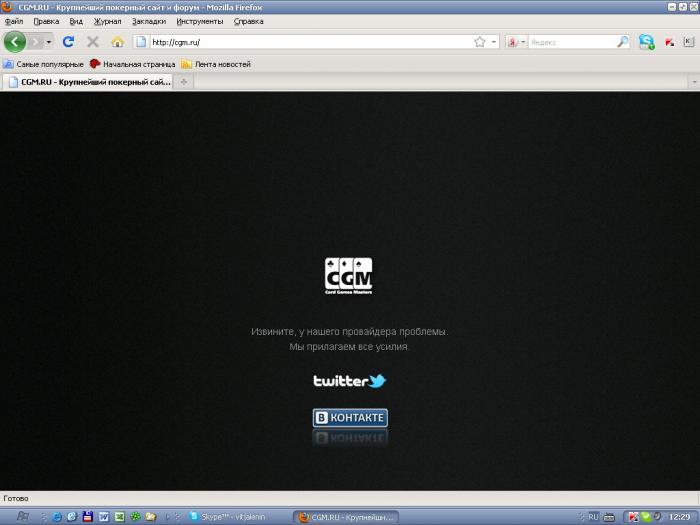700x525 pixels.
Task: Click the virtual keyboard K toolbar icon
Action: coord(688,42)
